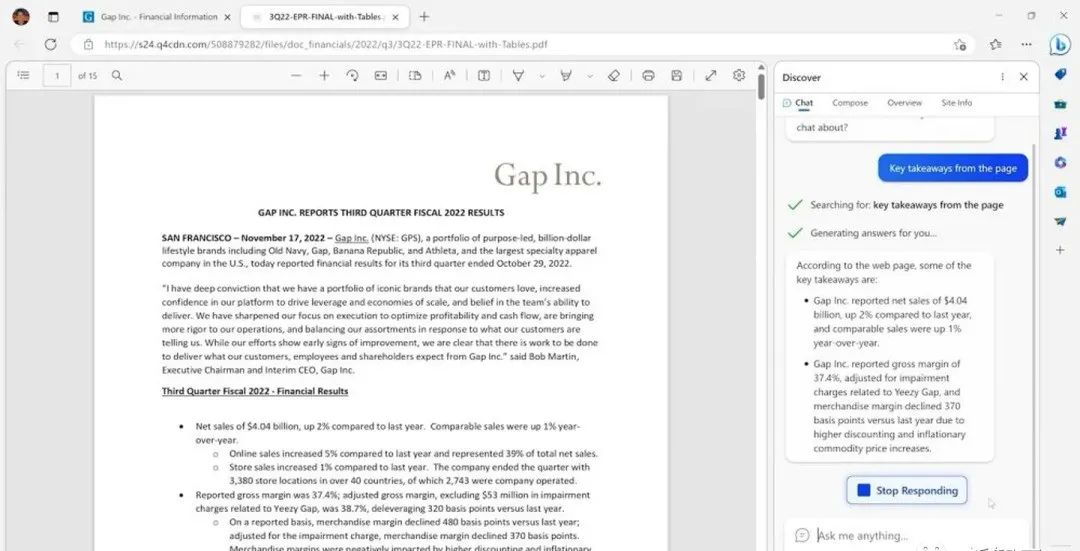This screenshot has height=551, width=1080.
Task: Switch to the Compose tab
Action: click(850, 103)
